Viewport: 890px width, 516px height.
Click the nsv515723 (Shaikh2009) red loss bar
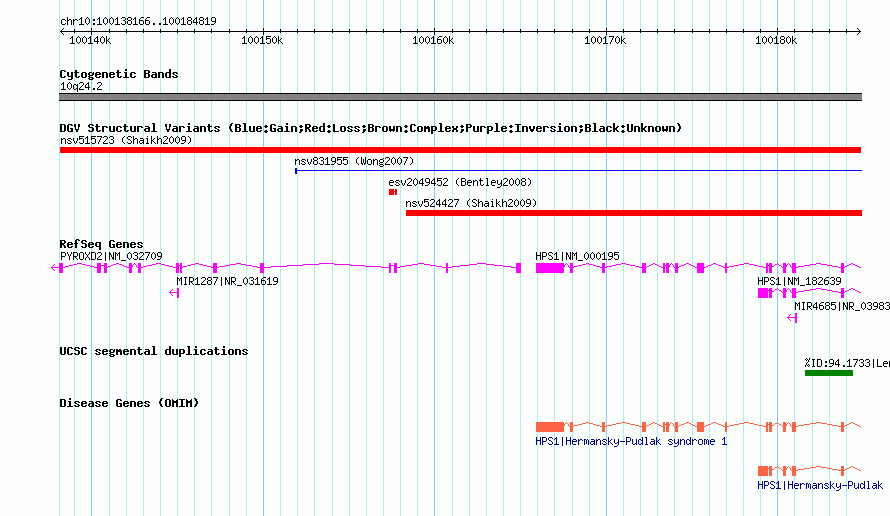click(460, 150)
